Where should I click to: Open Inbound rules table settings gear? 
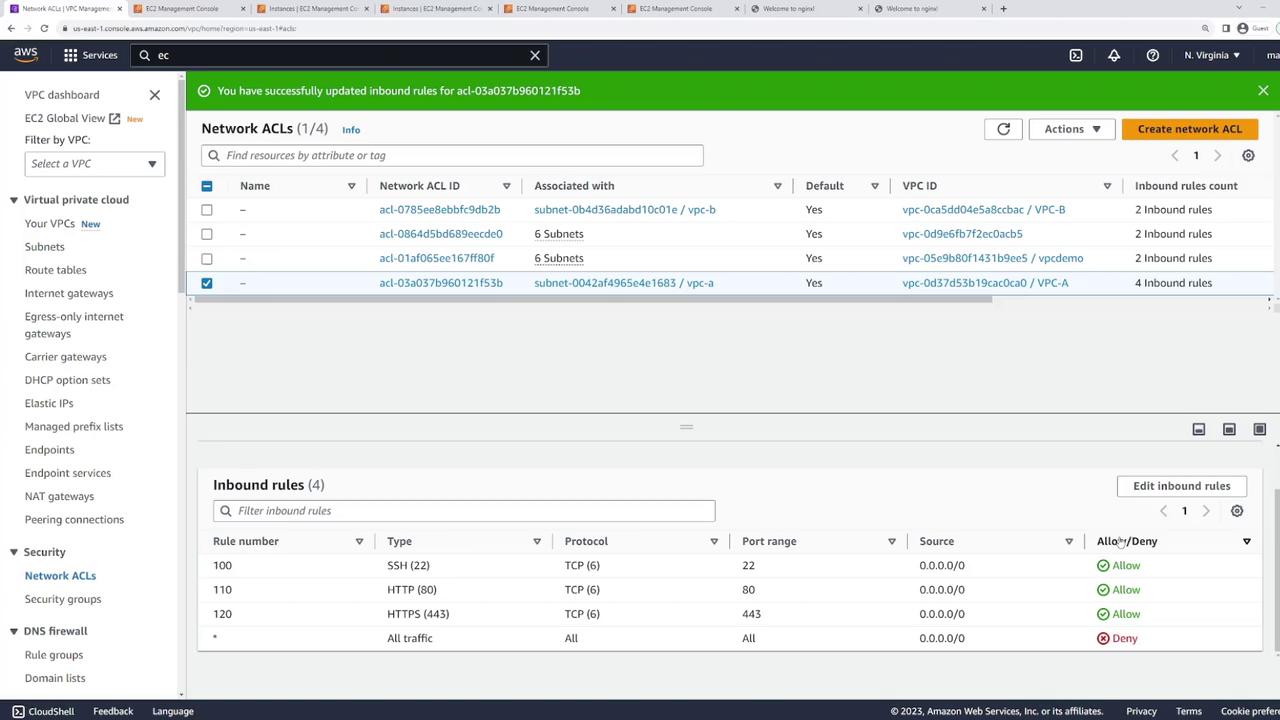pos(1237,511)
